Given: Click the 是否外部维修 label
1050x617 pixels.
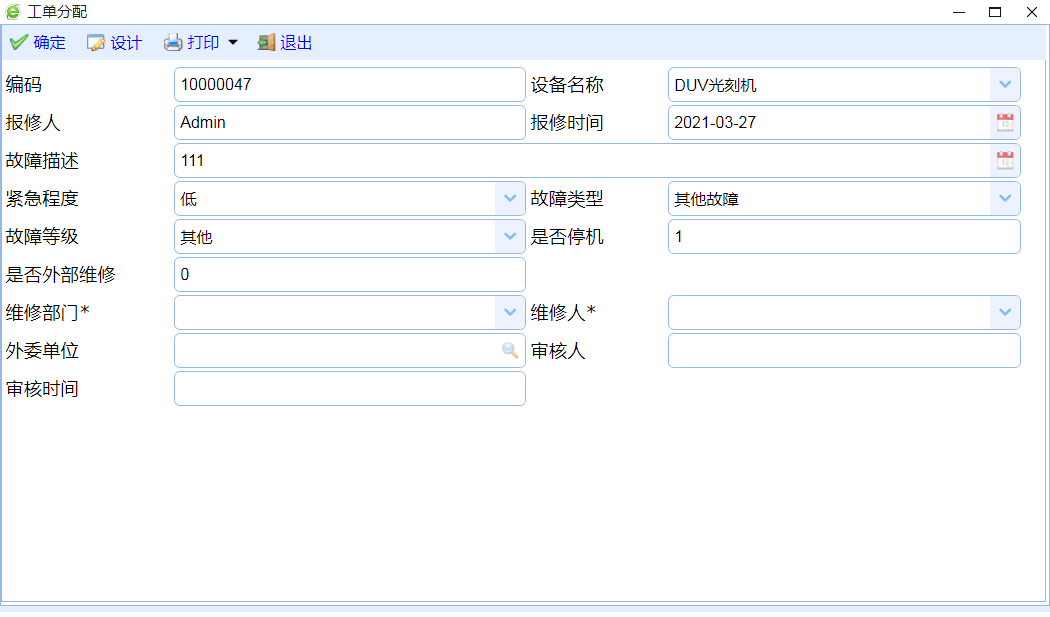Looking at the screenshot, I should pos(60,275).
